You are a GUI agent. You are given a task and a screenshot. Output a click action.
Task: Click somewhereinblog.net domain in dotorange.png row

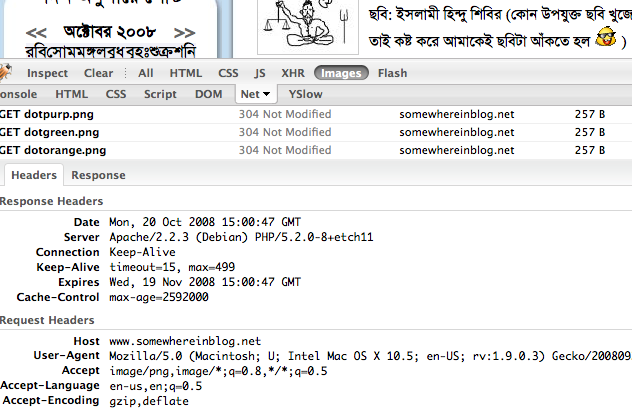pyautogui.click(x=457, y=150)
